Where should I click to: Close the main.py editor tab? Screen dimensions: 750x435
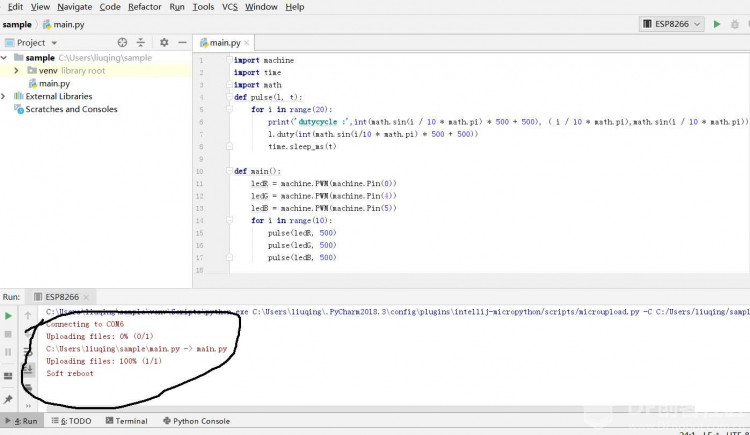(x=247, y=43)
